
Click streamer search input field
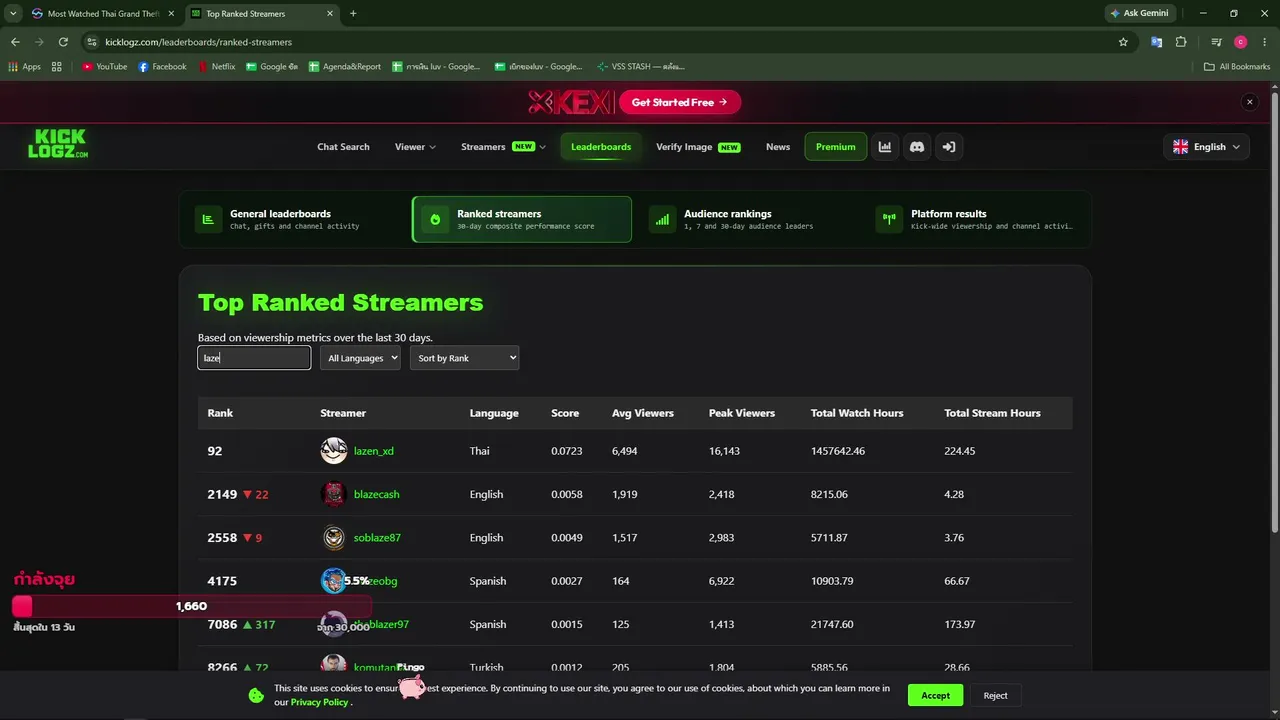point(254,358)
